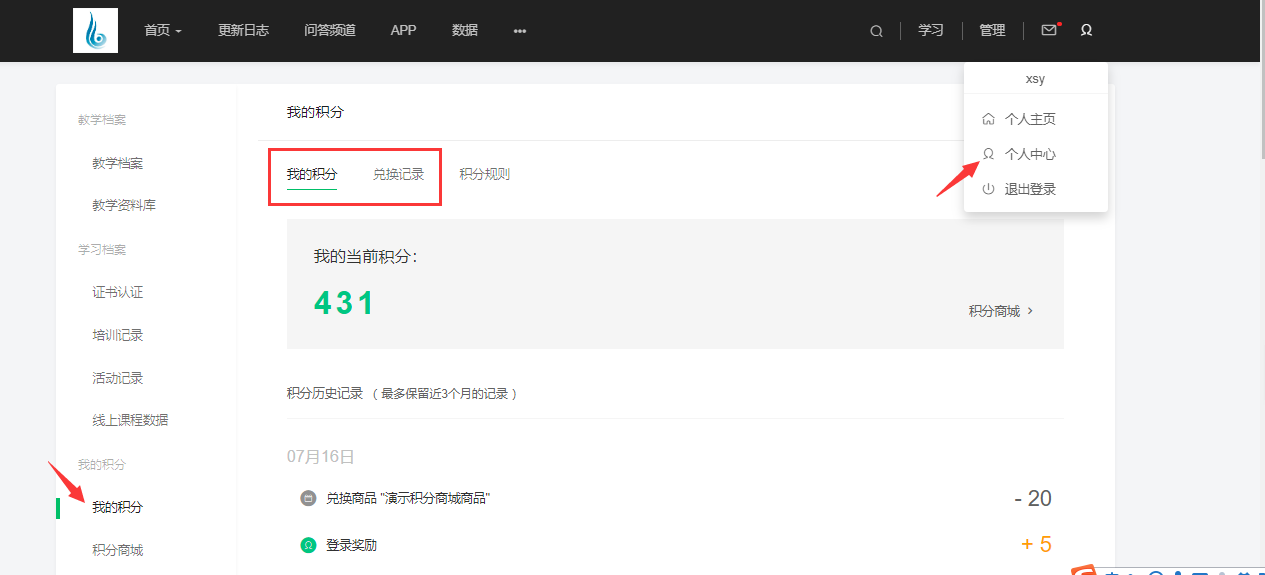The height and width of the screenshot is (575, 1265).
Task: Open the mail messages icon
Action: (1048, 30)
